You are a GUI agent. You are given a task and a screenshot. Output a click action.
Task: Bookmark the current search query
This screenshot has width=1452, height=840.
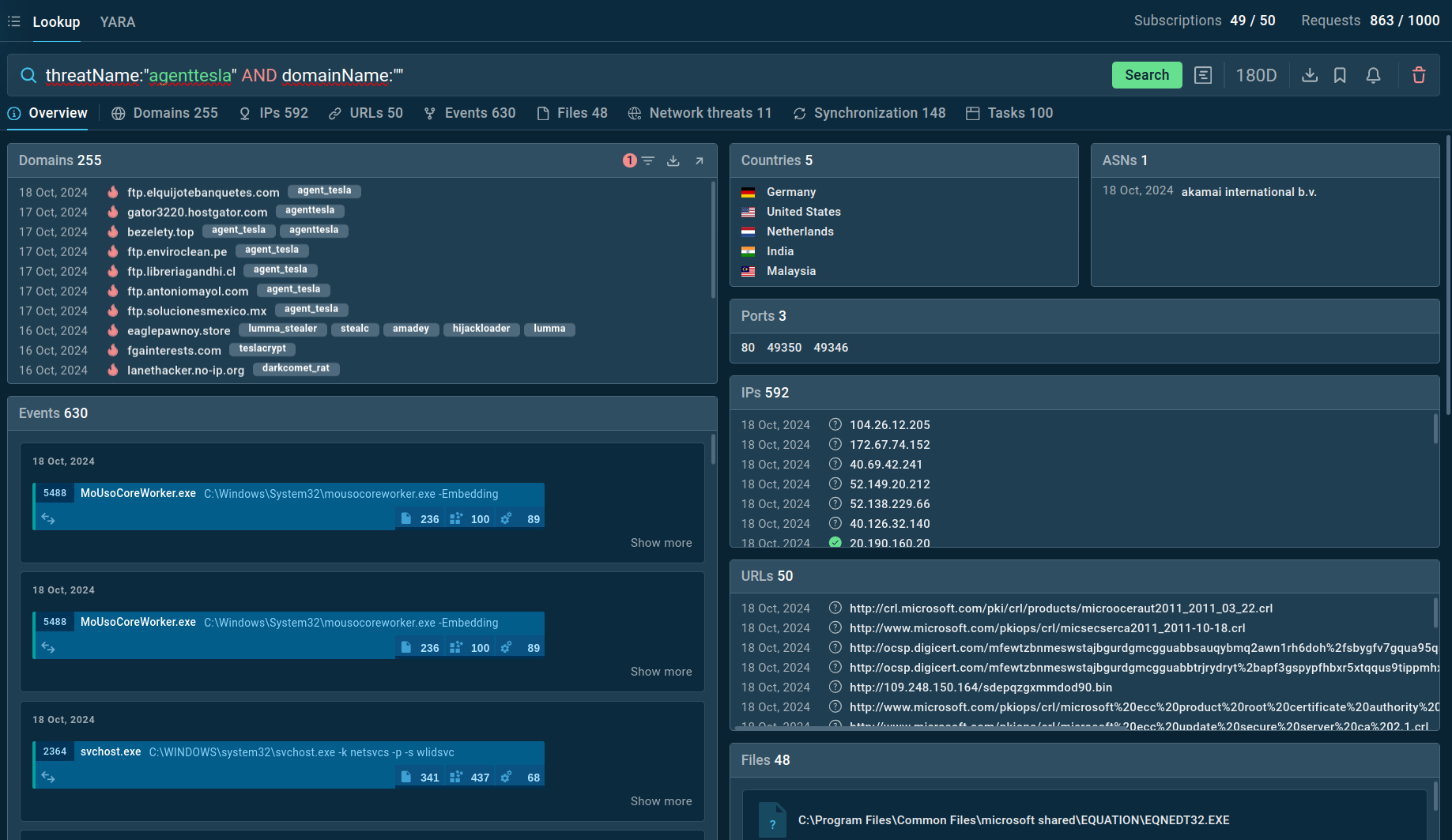tap(1340, 75)
